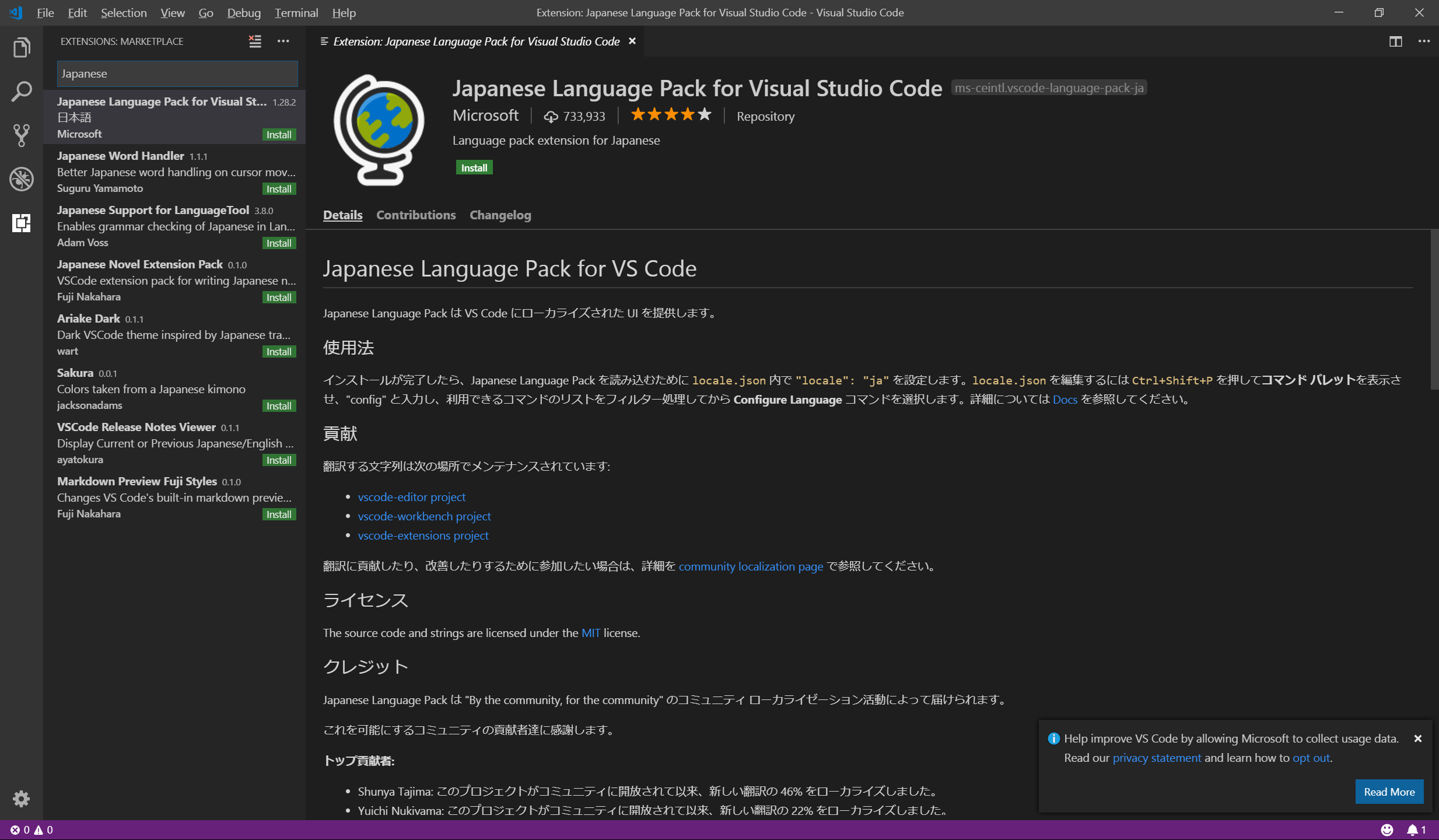This screenshot has width=1439, height=840.
Task: Click the VS Code logo icon in title bar
Action: coord(16,12)
